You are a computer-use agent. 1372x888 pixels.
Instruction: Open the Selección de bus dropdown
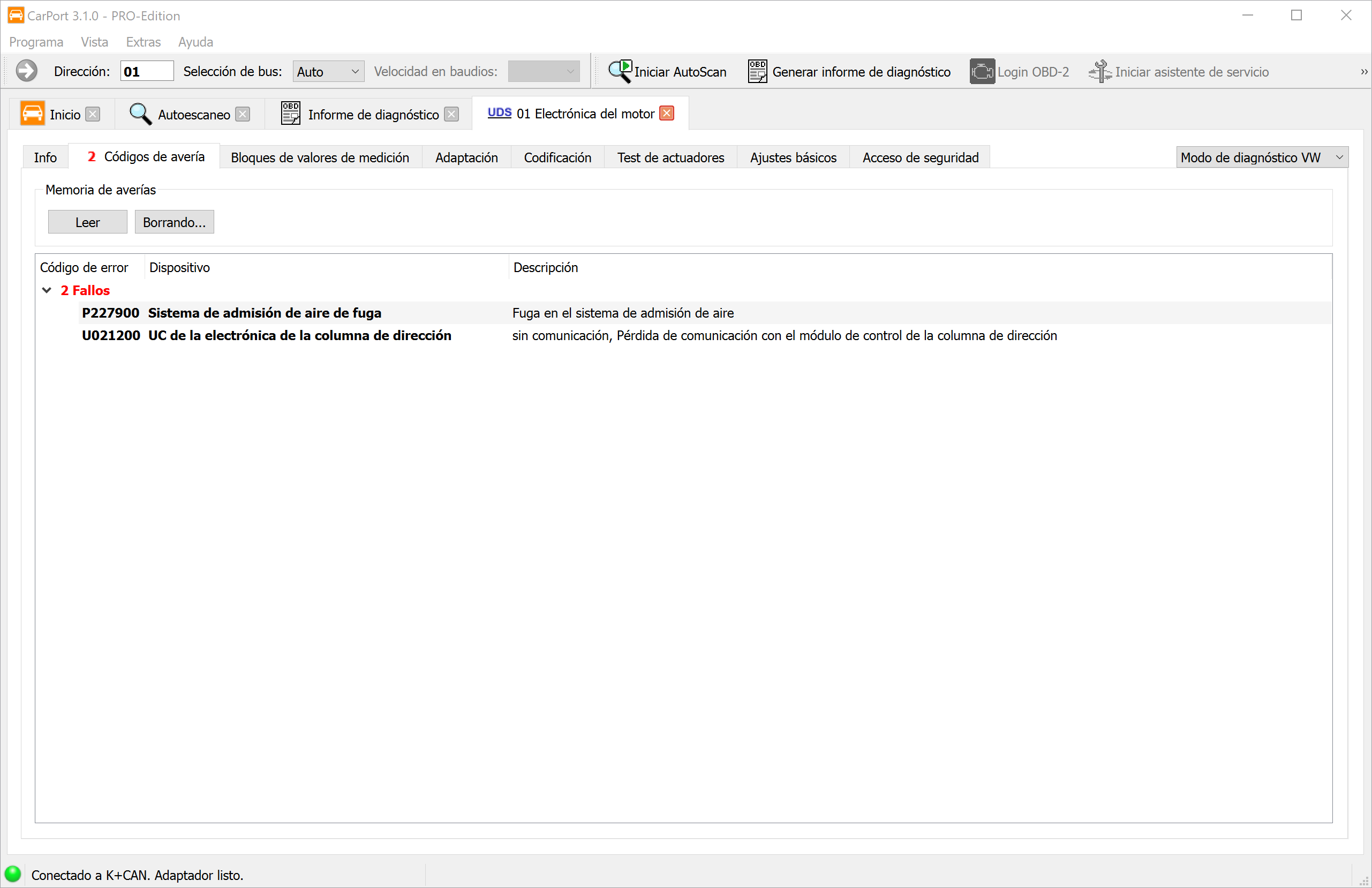pos(328,72)
